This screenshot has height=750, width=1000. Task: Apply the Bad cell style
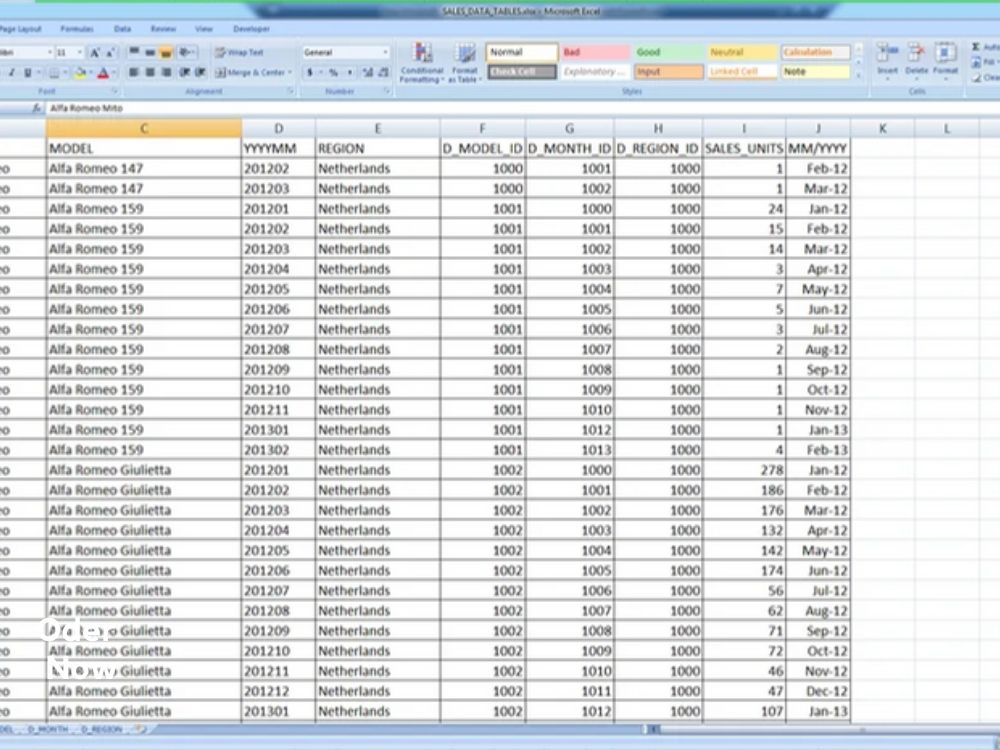597,51
